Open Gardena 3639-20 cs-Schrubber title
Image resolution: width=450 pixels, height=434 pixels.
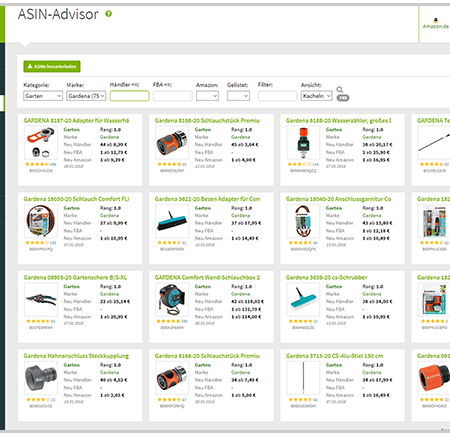coord(326,277)
